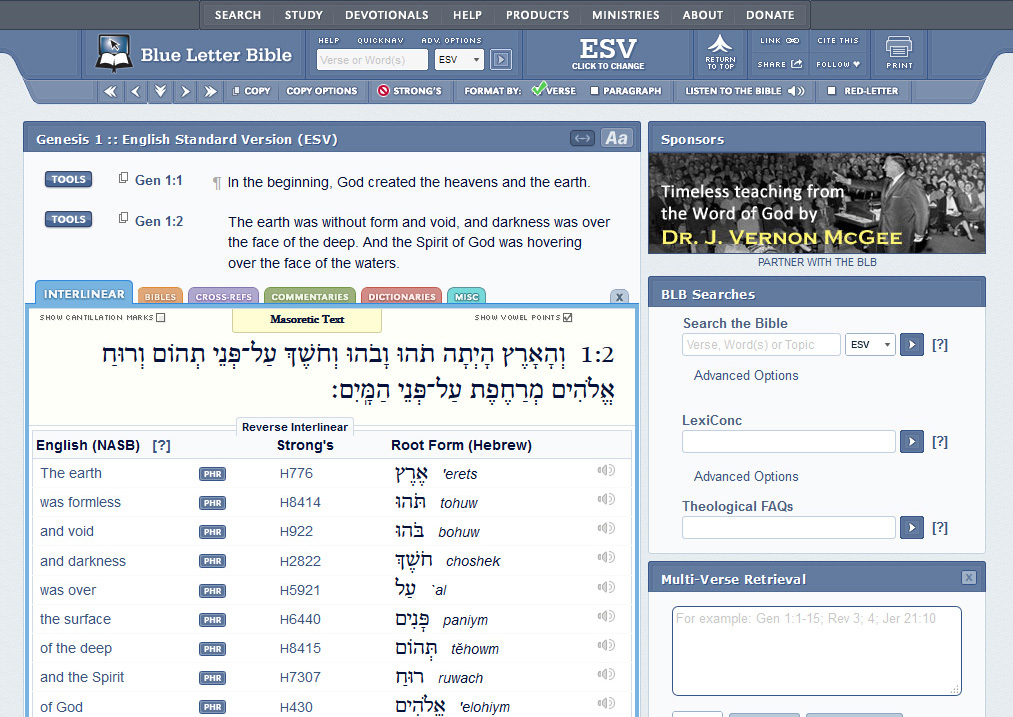Click the Multi-Verse Retrieval text box
1013x717 pixels.
point(816,650)
